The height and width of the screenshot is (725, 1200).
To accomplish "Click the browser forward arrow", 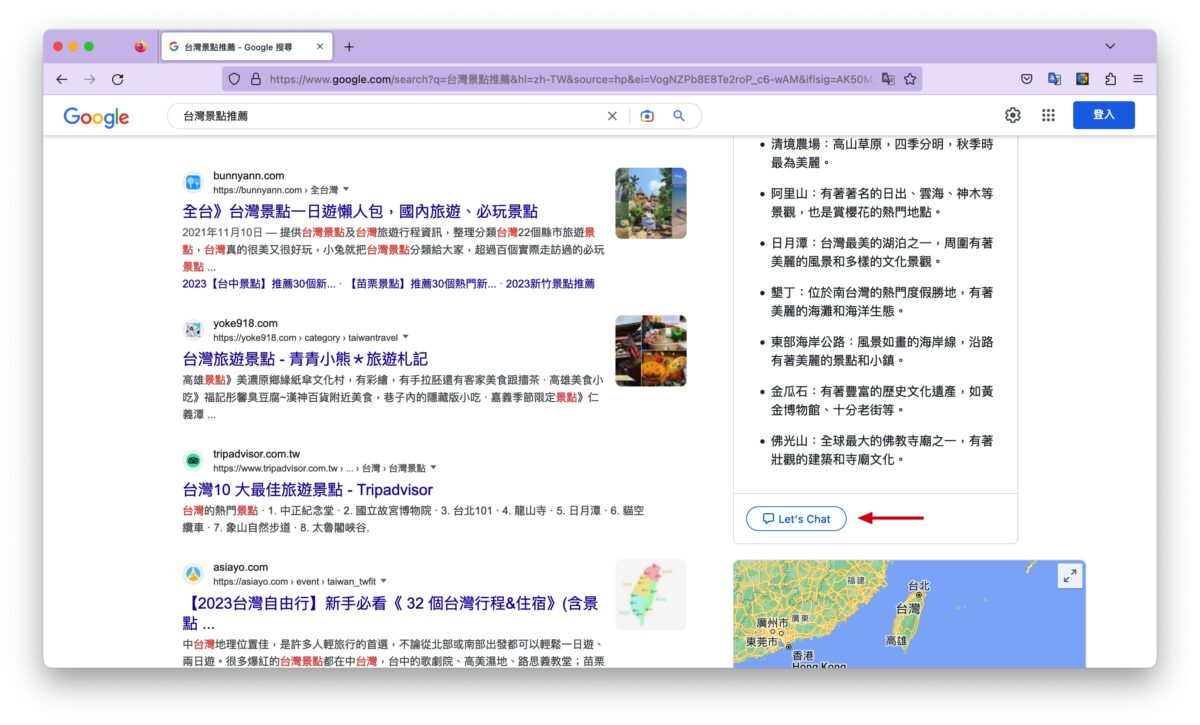I will 90,79.
